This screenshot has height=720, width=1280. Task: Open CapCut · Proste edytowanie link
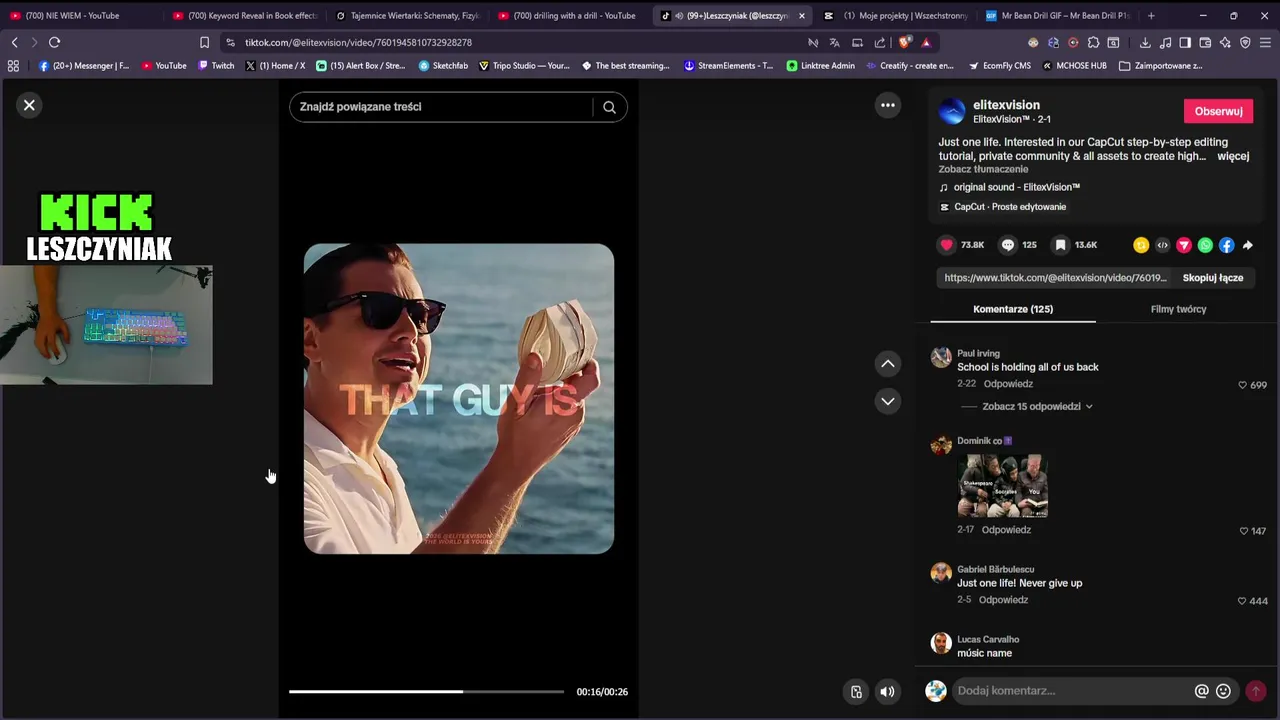point(1003,207)
